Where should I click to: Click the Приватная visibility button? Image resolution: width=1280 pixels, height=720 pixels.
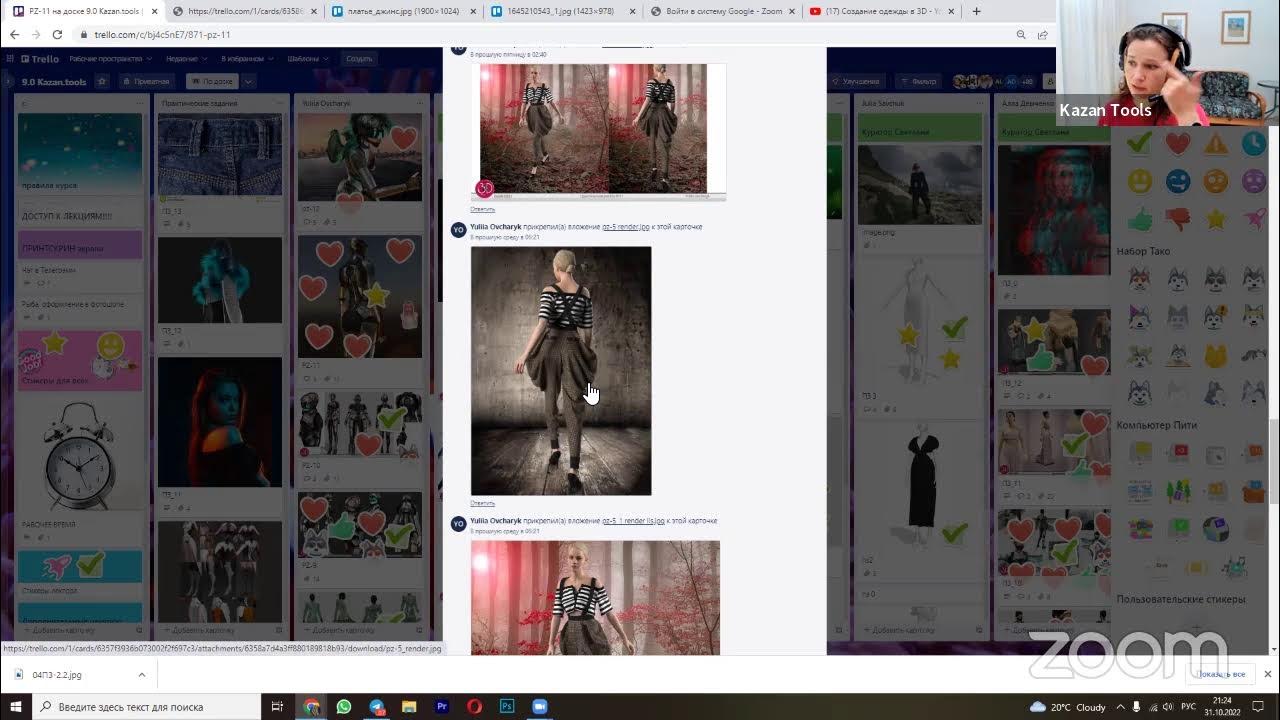coord(148,81)
